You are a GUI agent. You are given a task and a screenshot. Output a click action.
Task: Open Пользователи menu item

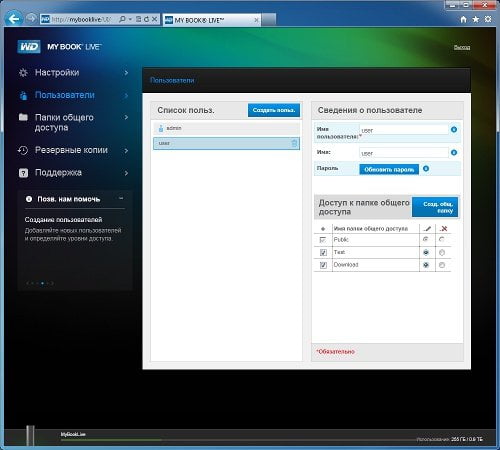[x=65, y=95]
